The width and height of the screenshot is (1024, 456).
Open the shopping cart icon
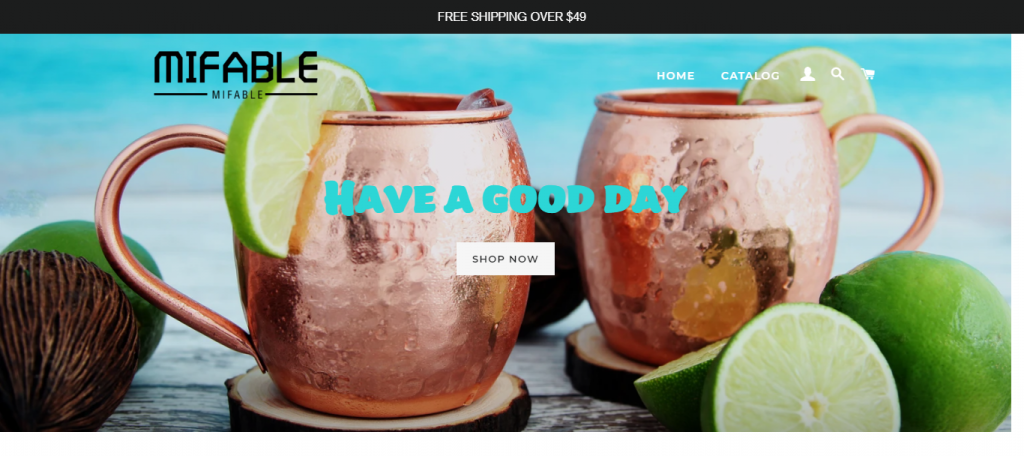pyautogui.click(x=867, y=74)
